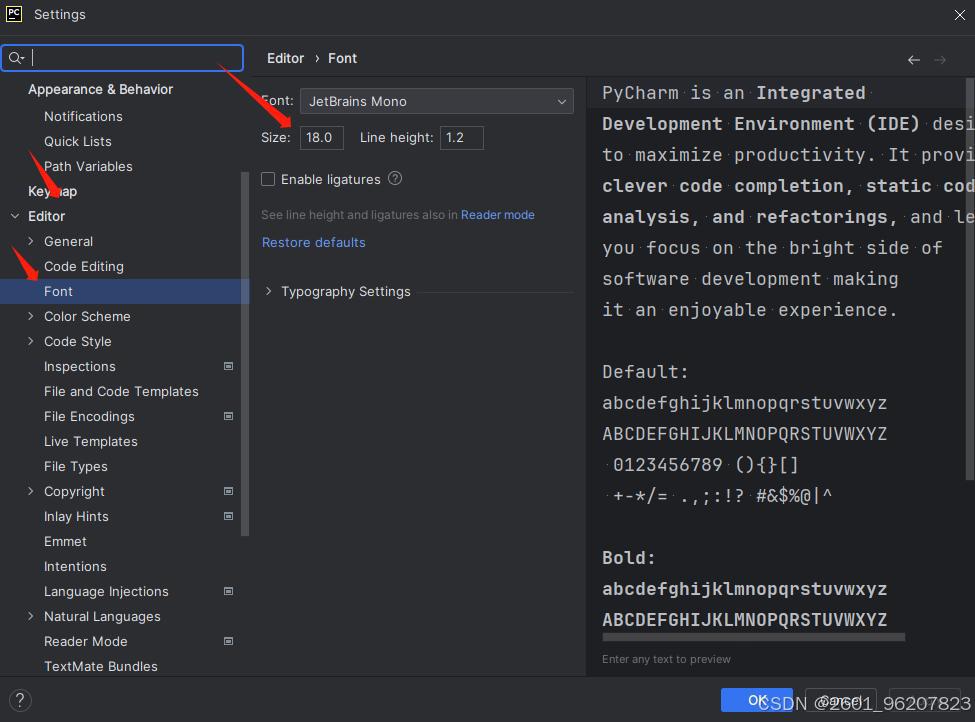Image resolution: width=975 pixels, height=722 pixels.
Task: Open File Encodings settings
Action: (89, 416)
